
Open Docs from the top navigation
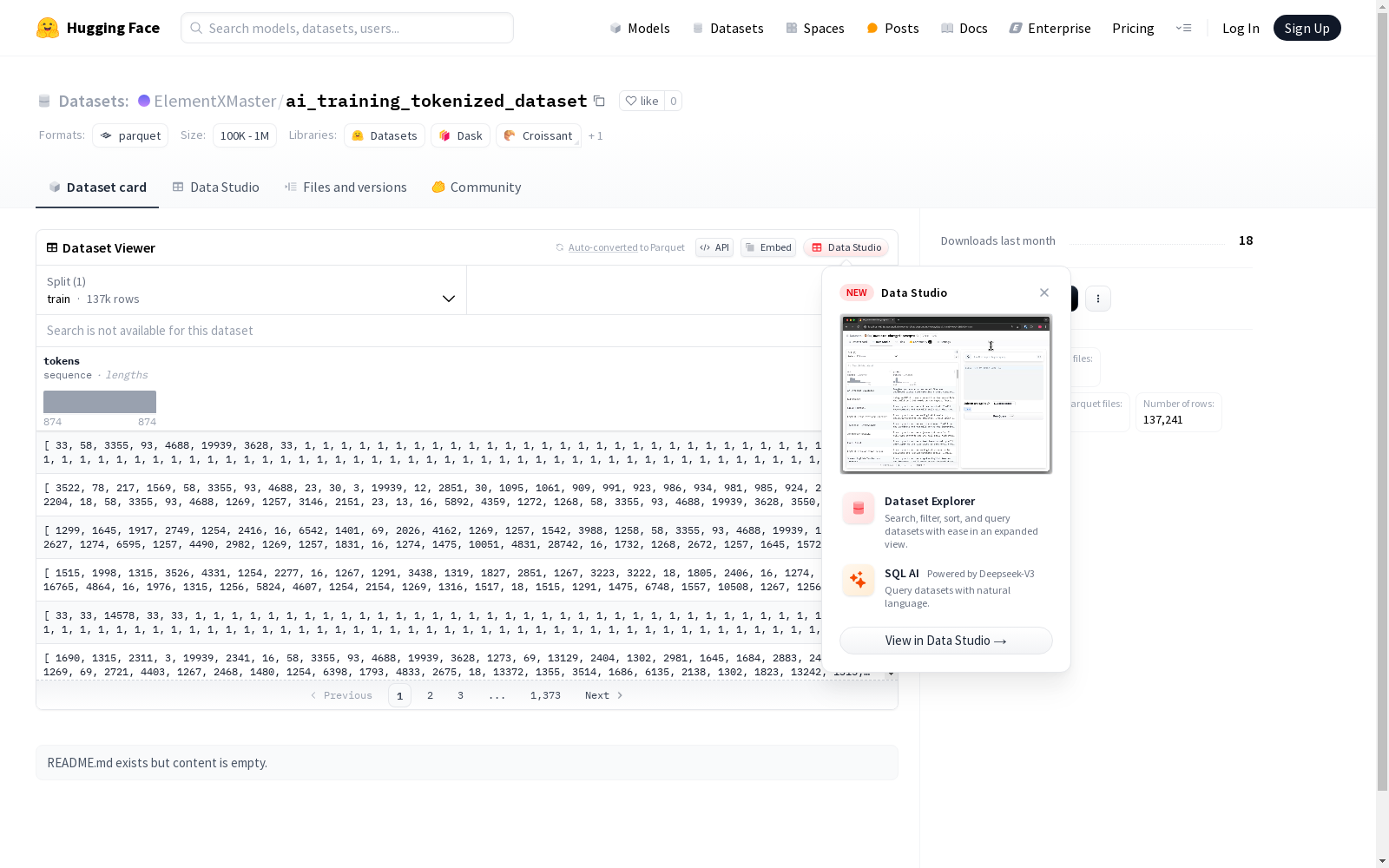point(964,28)
